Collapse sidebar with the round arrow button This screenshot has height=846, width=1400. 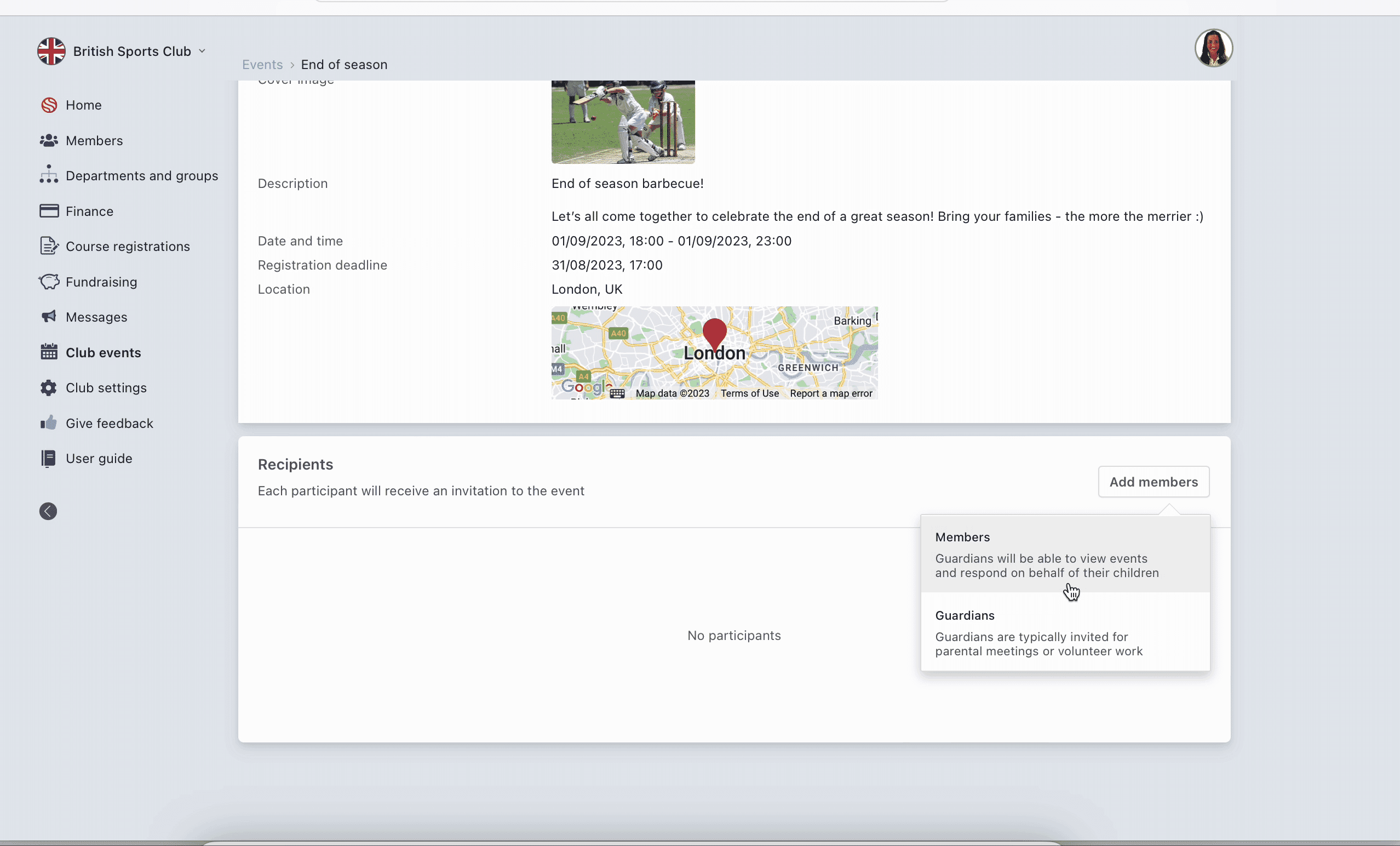coord(48,511)
